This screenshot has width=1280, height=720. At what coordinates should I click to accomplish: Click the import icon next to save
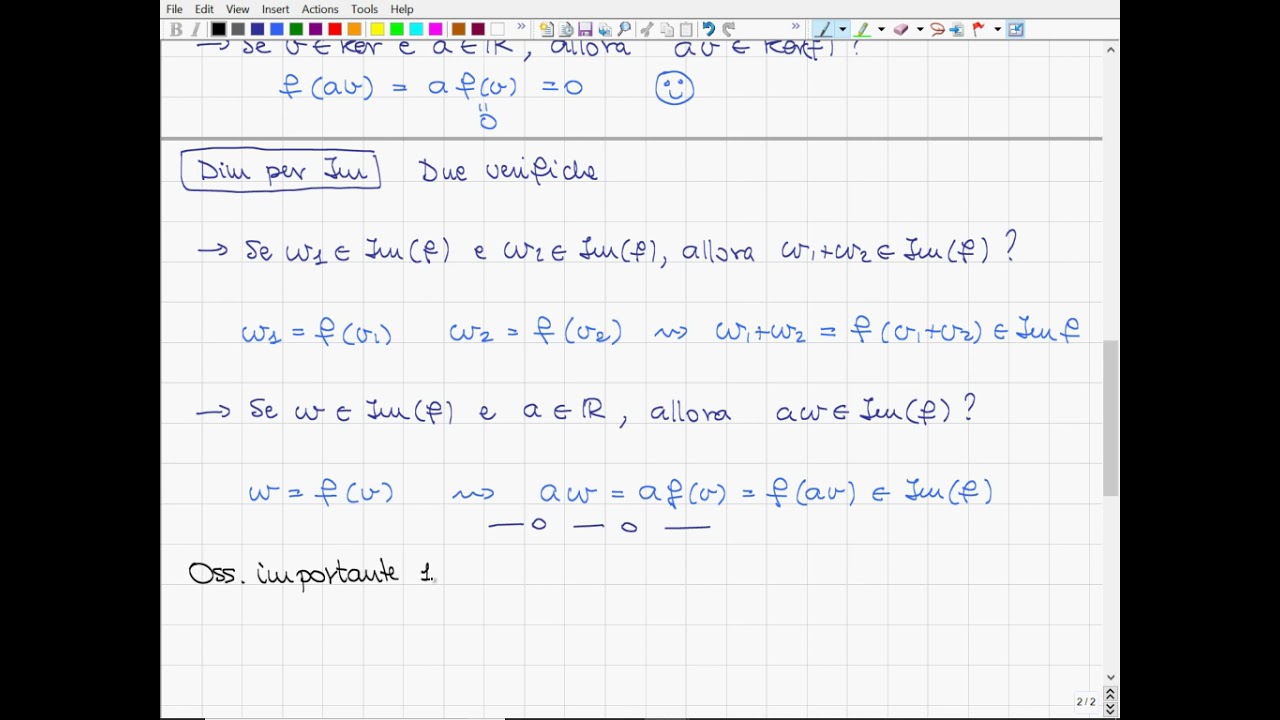coord(605,29)
